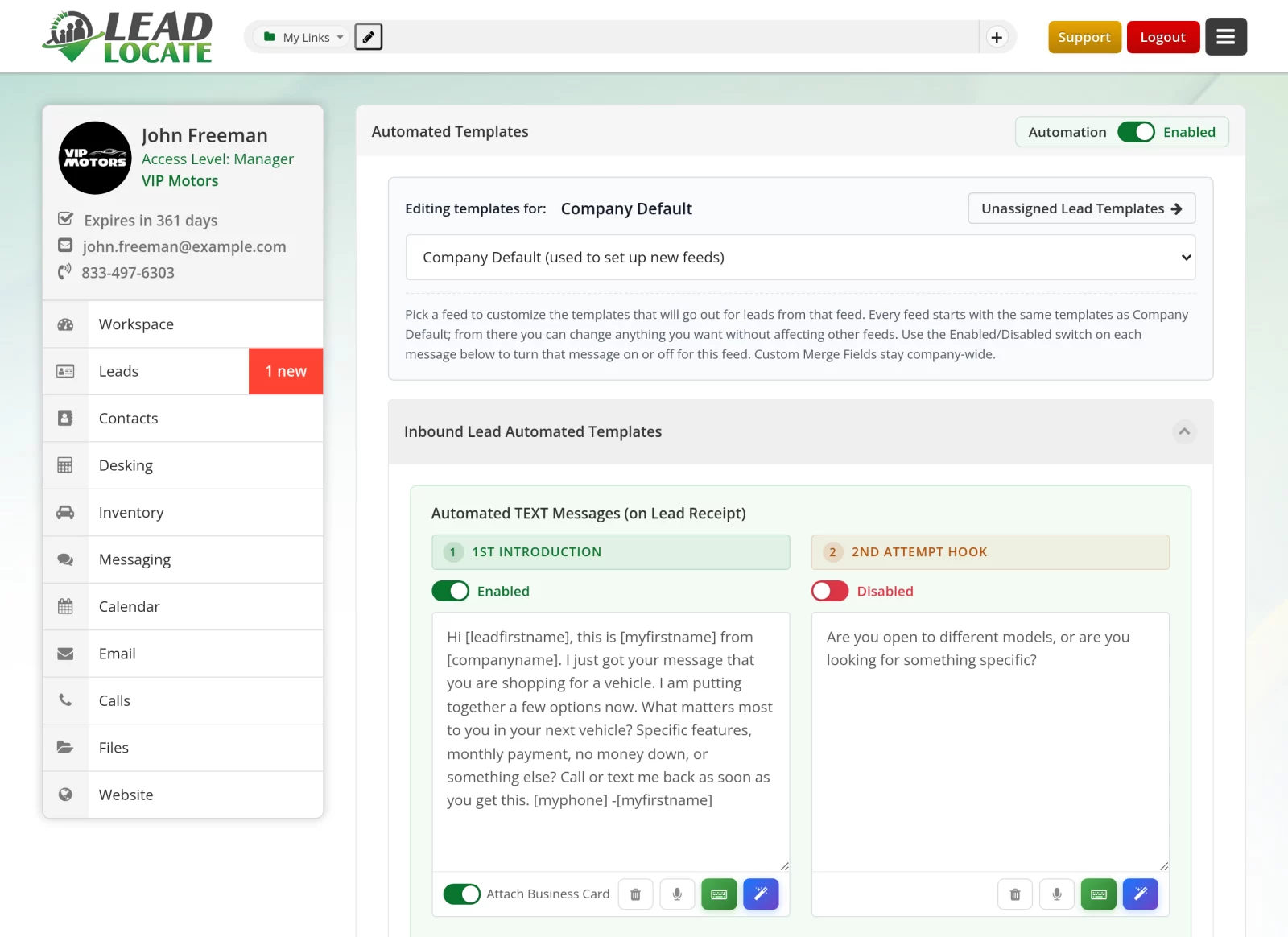This screenshot has height=937, width=1288.
Task: Enable the 2nd Attempt Hook toggle
Action: 830,591
